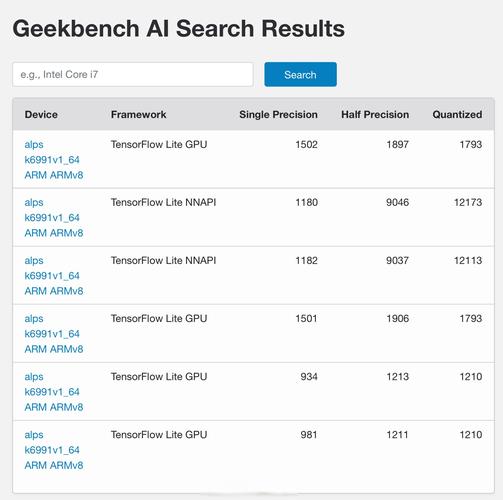Open the alps device link scoring 1180
Image resolution: width=503 pixels, height=500 pixels.
[54, 217]
